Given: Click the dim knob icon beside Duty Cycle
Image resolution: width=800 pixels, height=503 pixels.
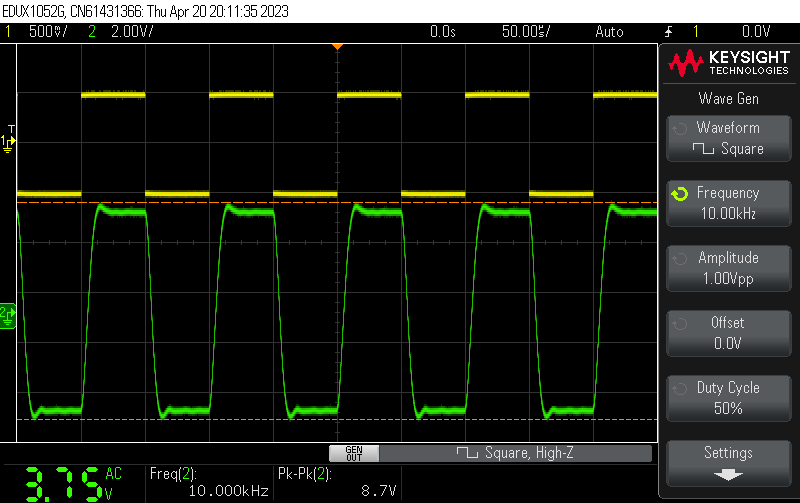Looking at the screenshot, I should coord(680,389).
